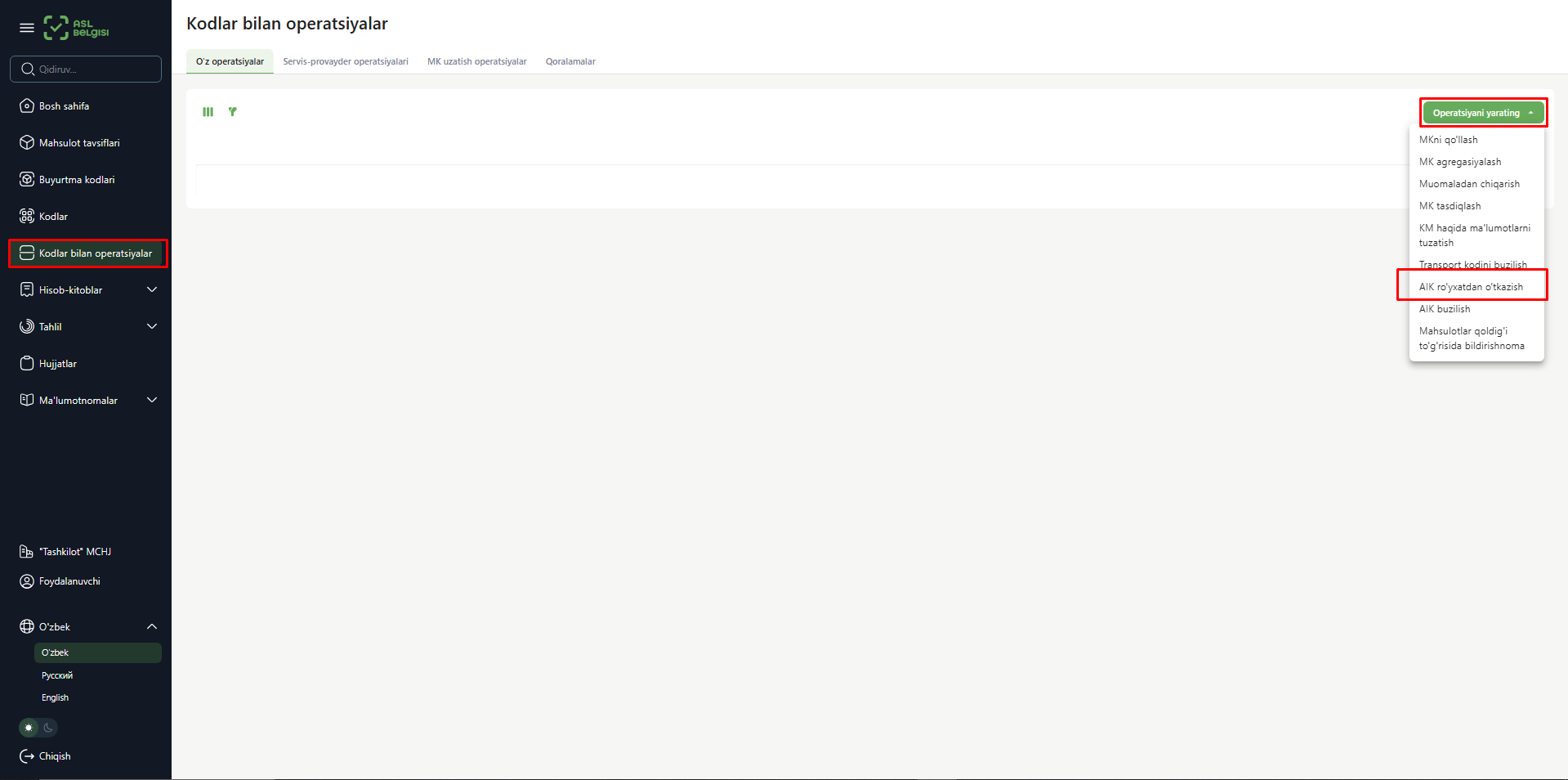Click the 'Tashkilot' MCHJ organization icon
The image size is (1568, 780).
(x=25, y=551)
